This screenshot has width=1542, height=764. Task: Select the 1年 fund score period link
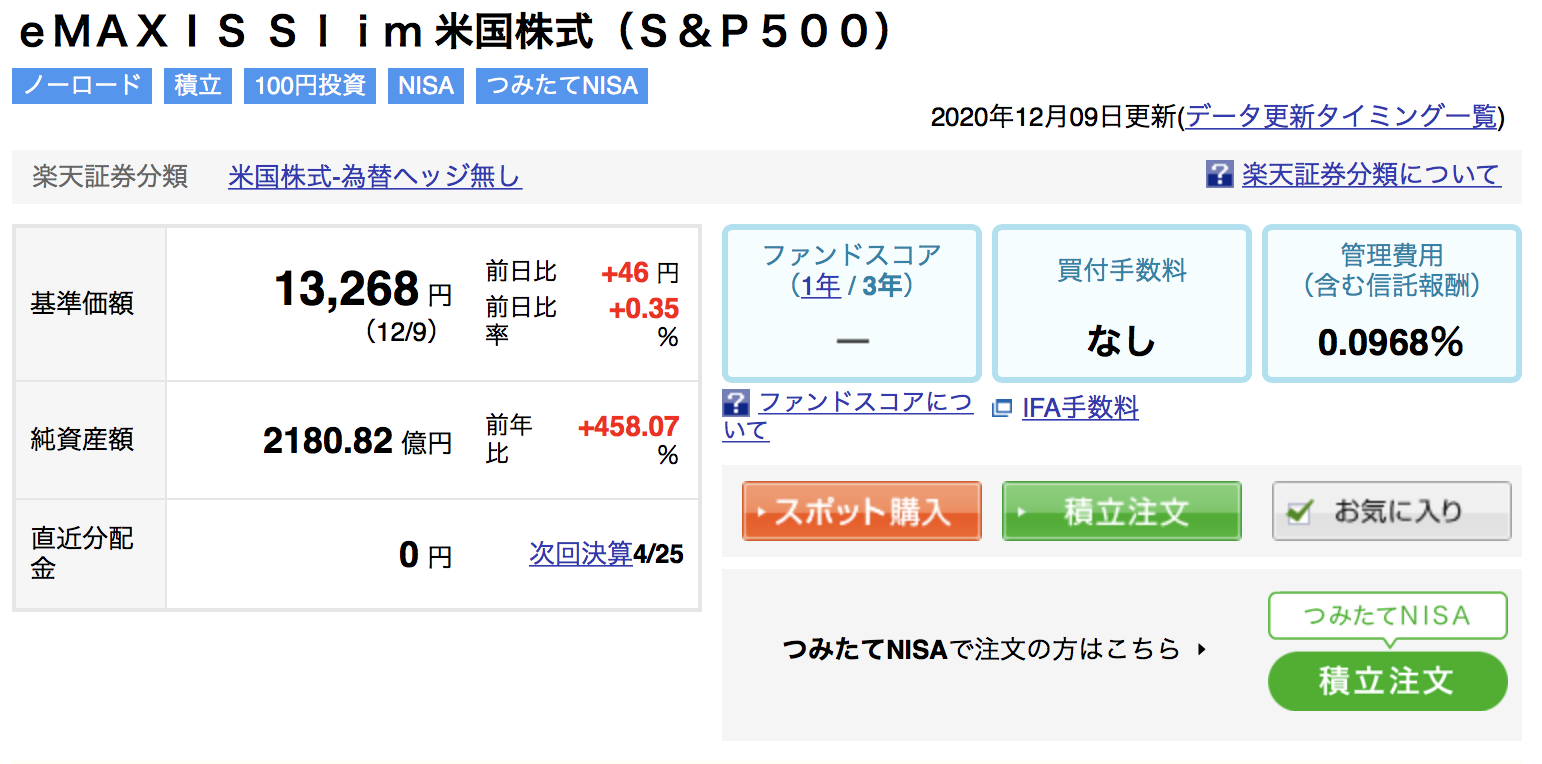point(821,286)
